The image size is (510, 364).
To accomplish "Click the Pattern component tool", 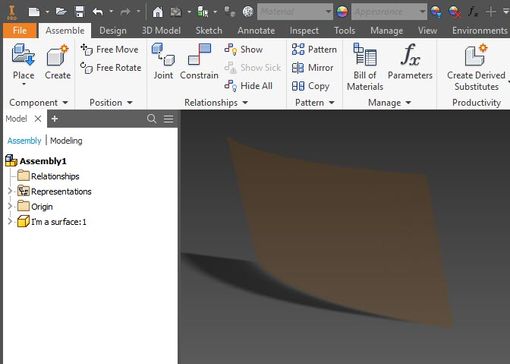I will click(314, 49).
